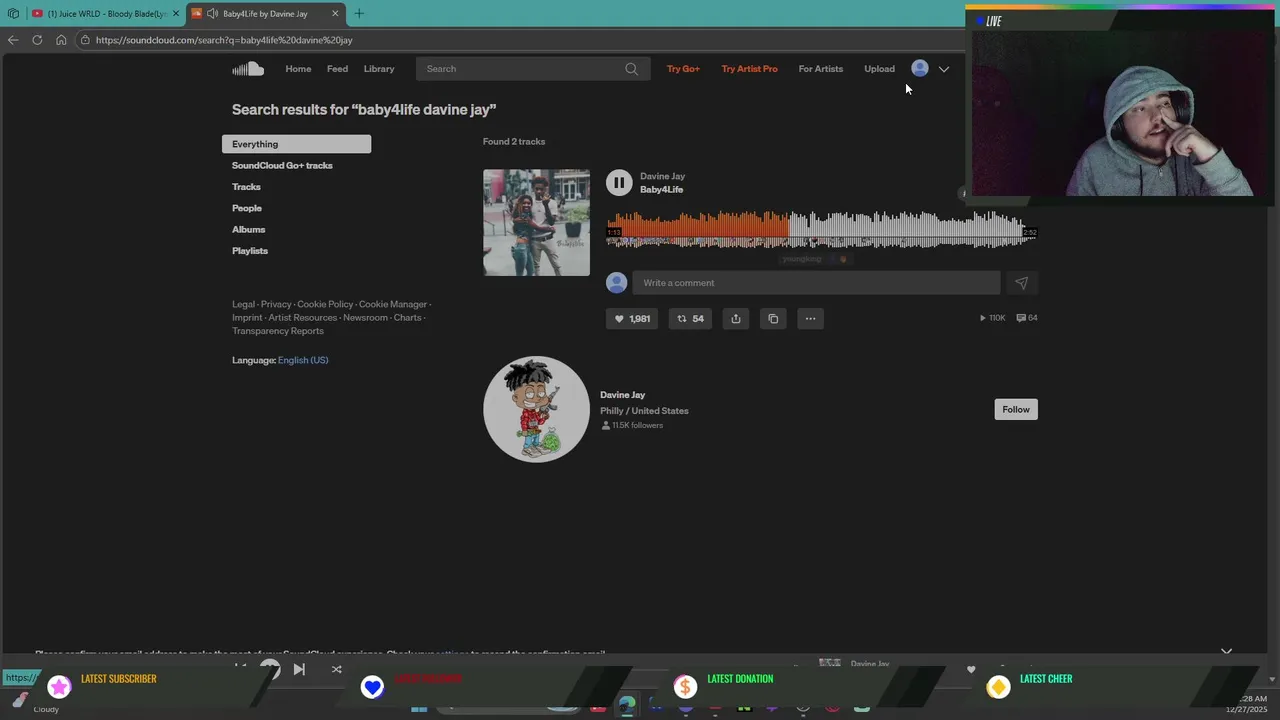Open the browser home page
The image size is (1280, 720).
(x=61, y=40)
